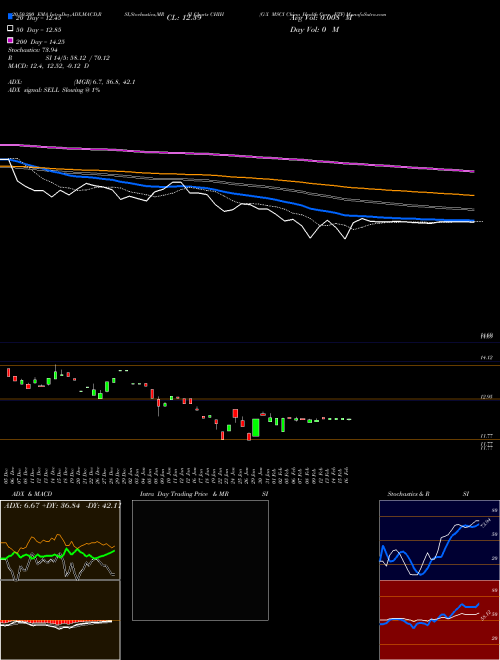Viewport: 500px width, 660px height.
Task: Click the 'ADX: 6.67 +DY: 36.84 -DY: 42.11' header
Action: click(62, 505)
